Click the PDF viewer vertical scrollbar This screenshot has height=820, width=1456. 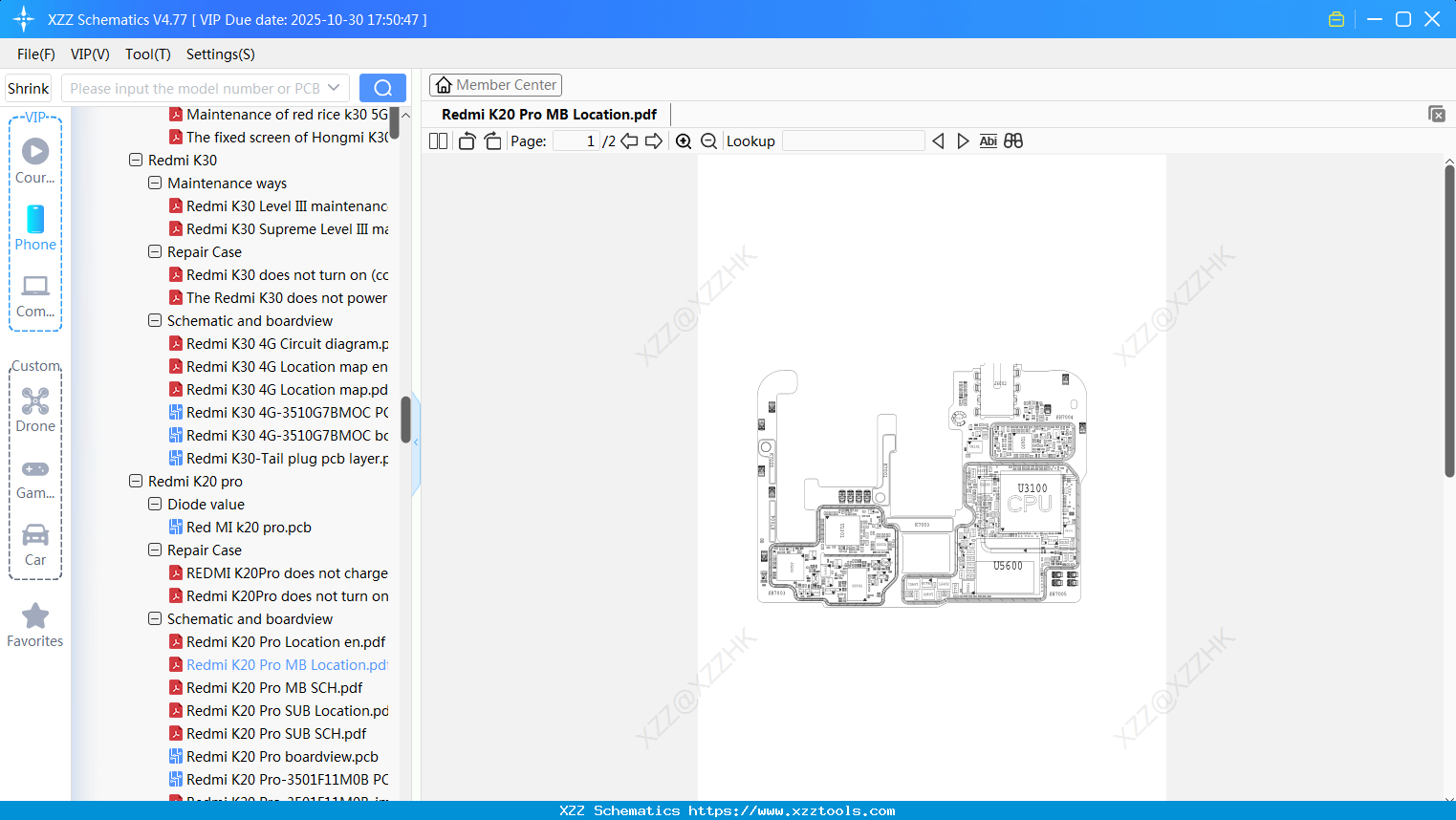coord(1449,321)
